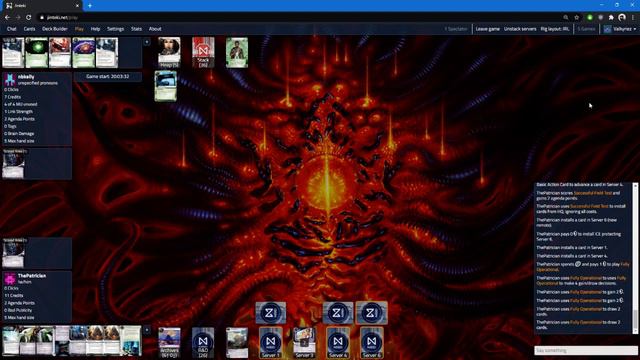
Task: Select the red card in runner hand
Action: click(x=60, y=52)
